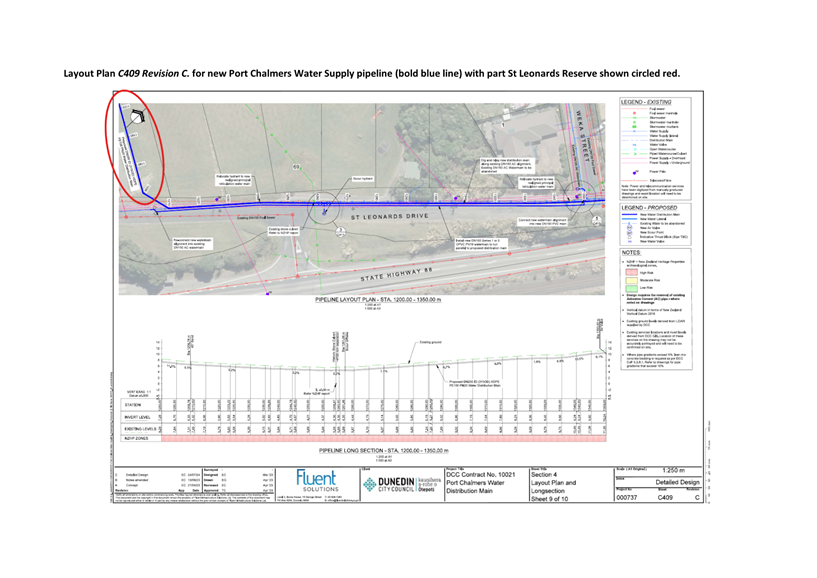Click sheet number 'C409' in title block

point(665,498)
